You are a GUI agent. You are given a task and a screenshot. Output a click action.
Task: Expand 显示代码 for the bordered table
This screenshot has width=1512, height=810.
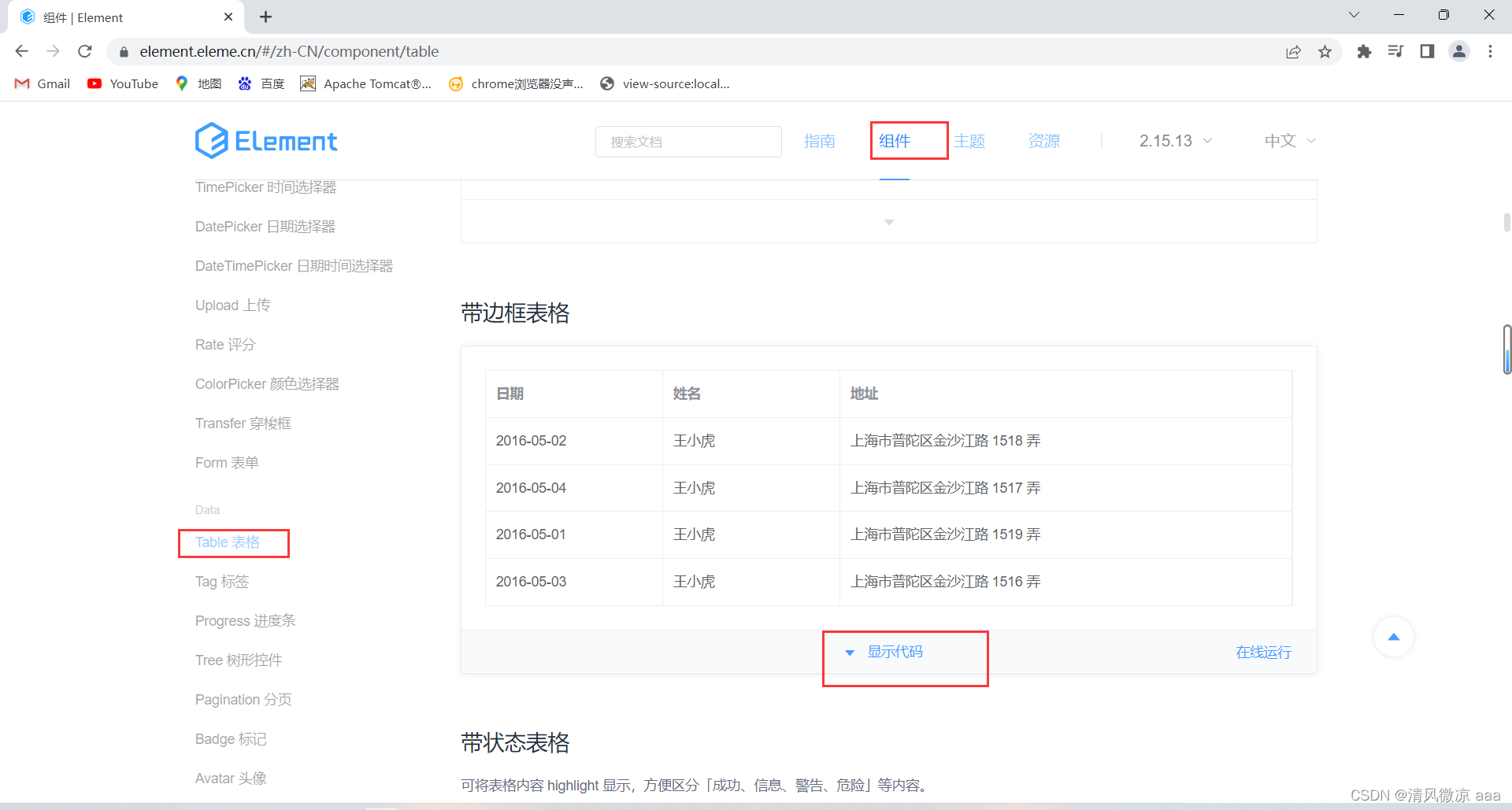click(884, 652)
